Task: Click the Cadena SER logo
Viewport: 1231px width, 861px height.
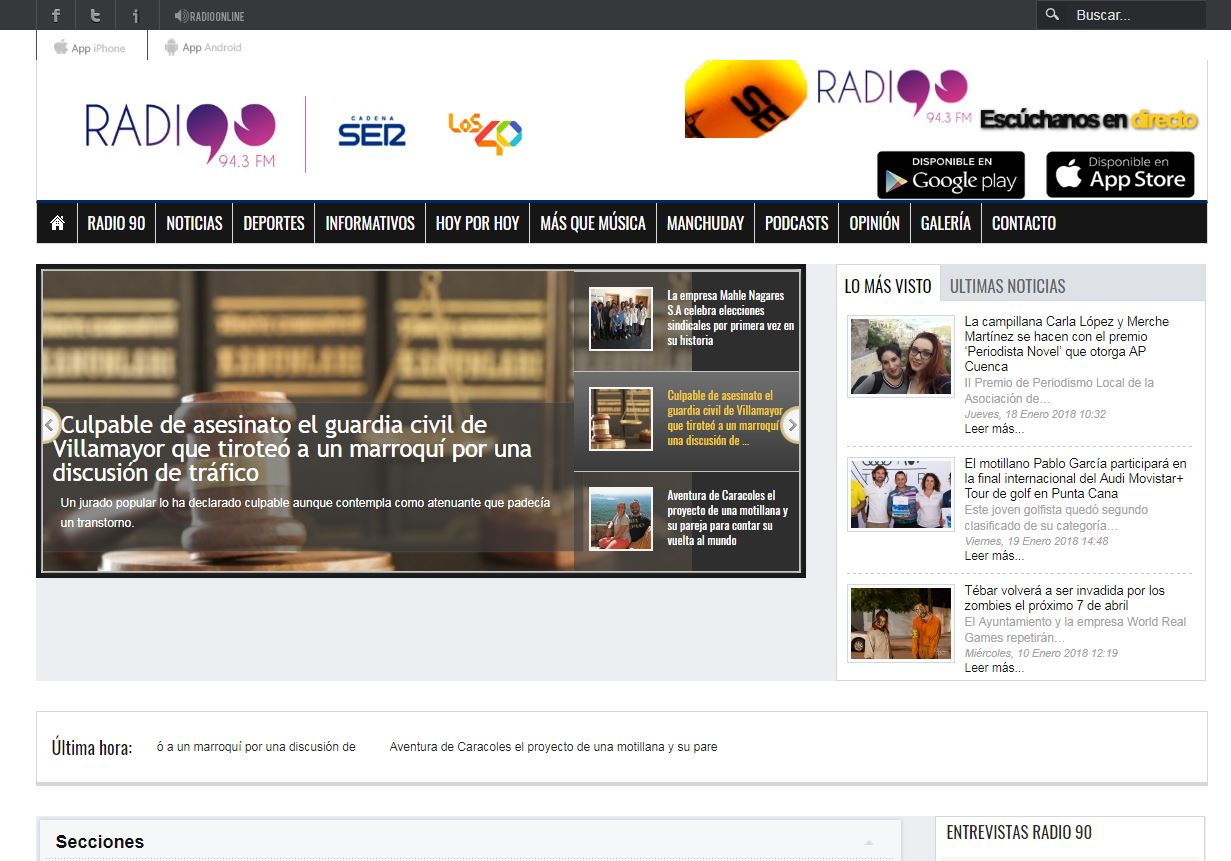Action: [371, 130]
